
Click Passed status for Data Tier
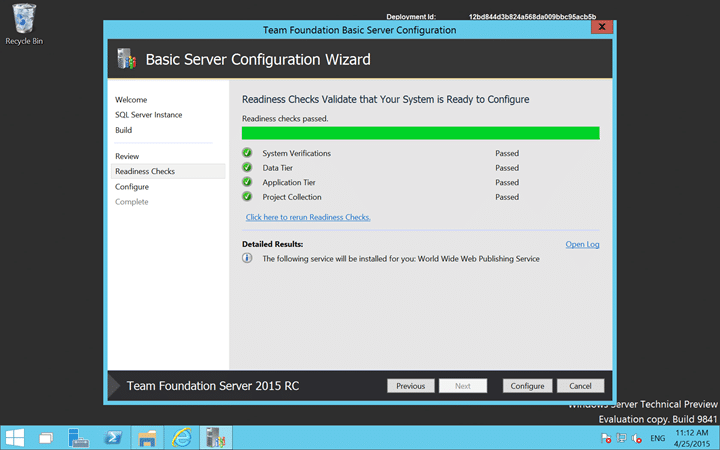(x=507, y=168)
